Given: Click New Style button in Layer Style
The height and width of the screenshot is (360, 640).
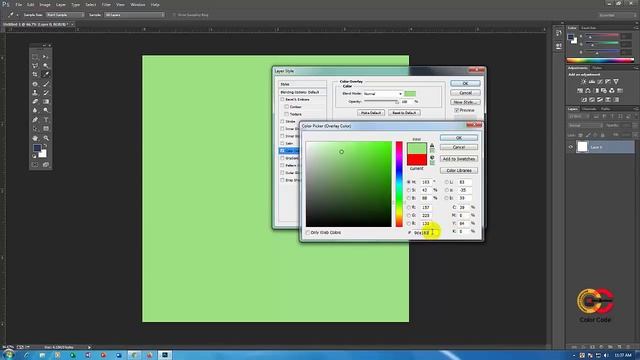Looking at the screenshot, I should [x=465, y=102].
